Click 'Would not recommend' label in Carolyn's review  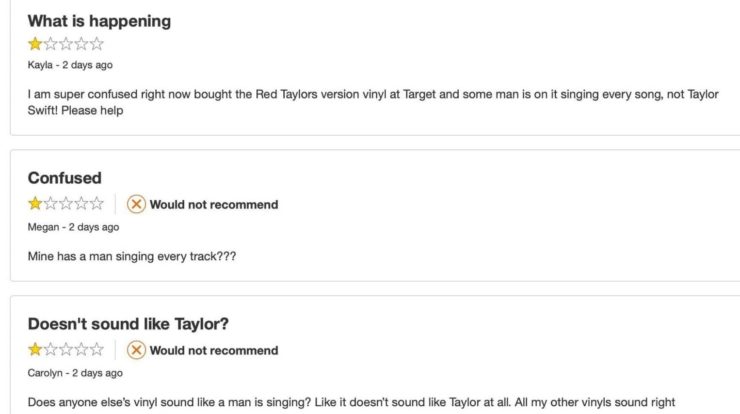[214, 350]
